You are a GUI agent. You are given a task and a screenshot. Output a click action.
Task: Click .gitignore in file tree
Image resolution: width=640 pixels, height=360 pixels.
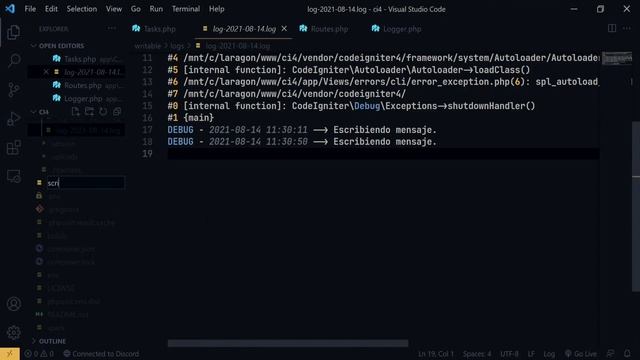click(x=63, y=209)
